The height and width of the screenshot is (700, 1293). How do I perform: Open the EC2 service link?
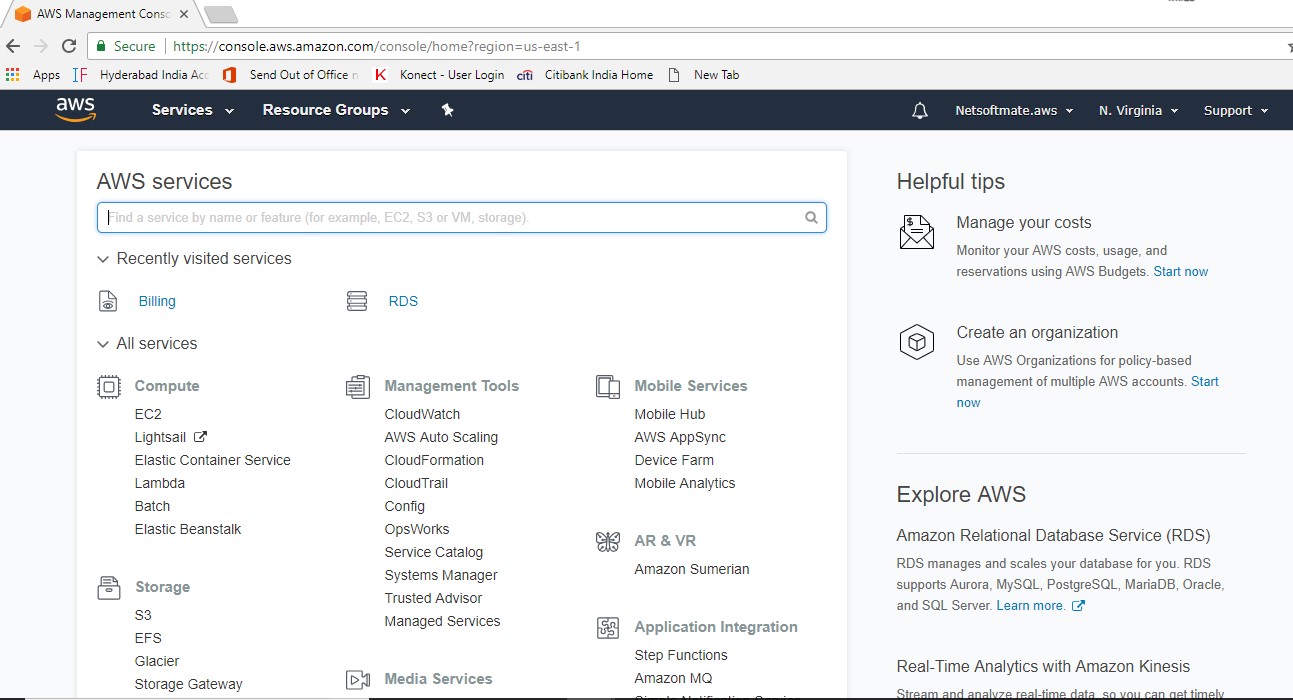[147, 413]
